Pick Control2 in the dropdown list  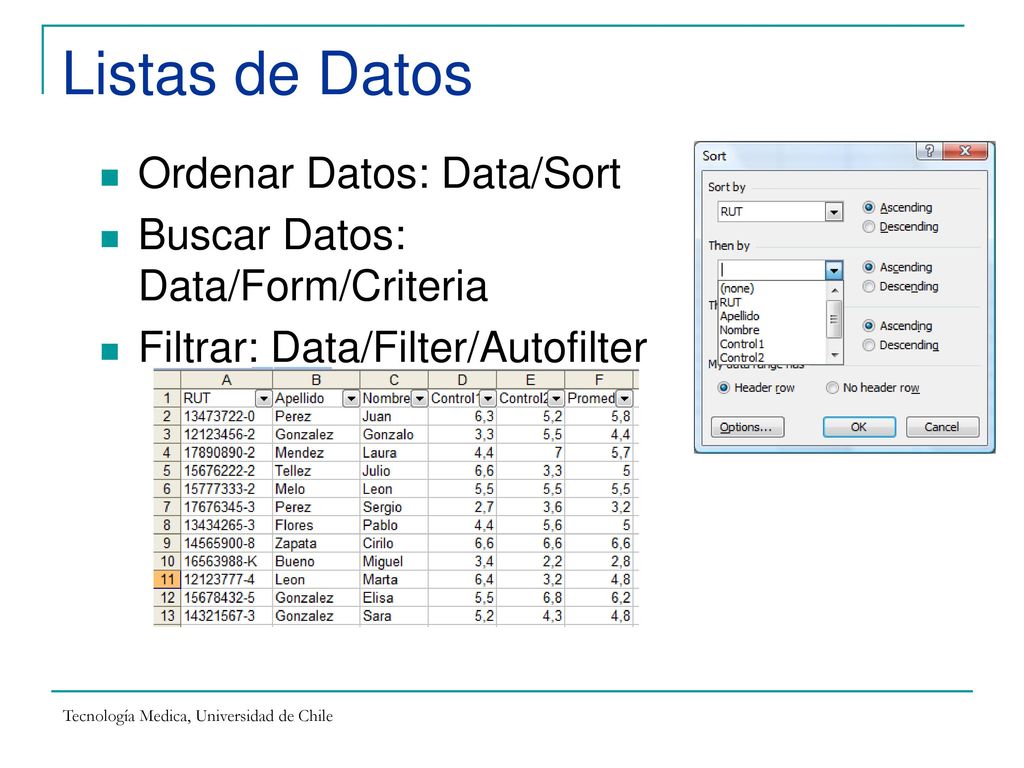(x=772, y=357)
